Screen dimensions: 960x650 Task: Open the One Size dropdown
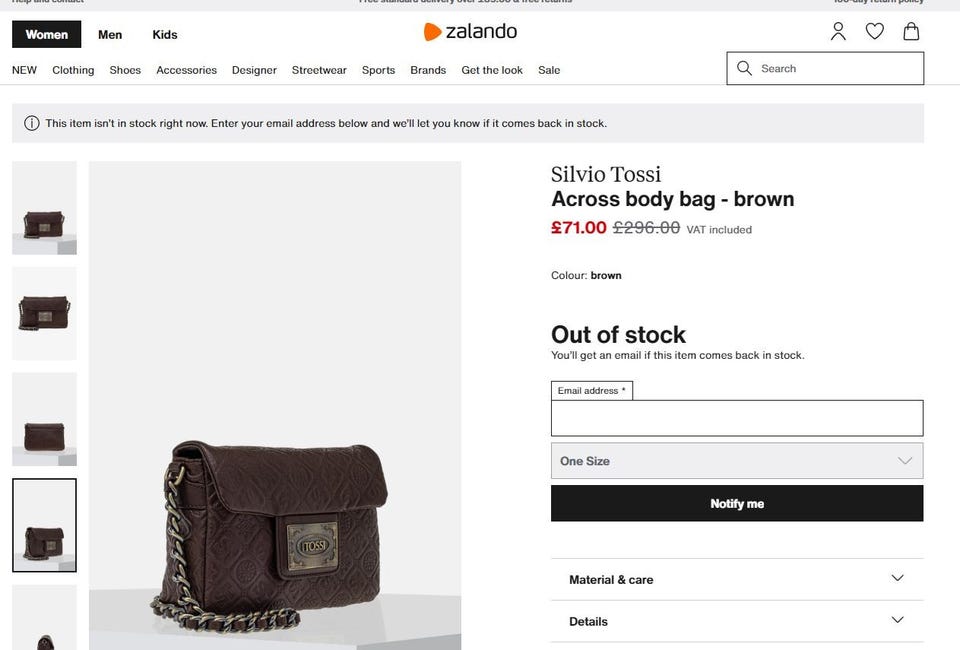click(x=736, y=461)
